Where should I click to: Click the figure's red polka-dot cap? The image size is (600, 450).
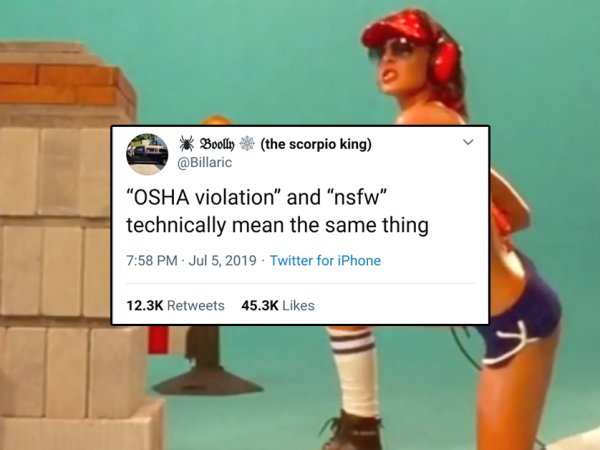[x=398, y=27]
